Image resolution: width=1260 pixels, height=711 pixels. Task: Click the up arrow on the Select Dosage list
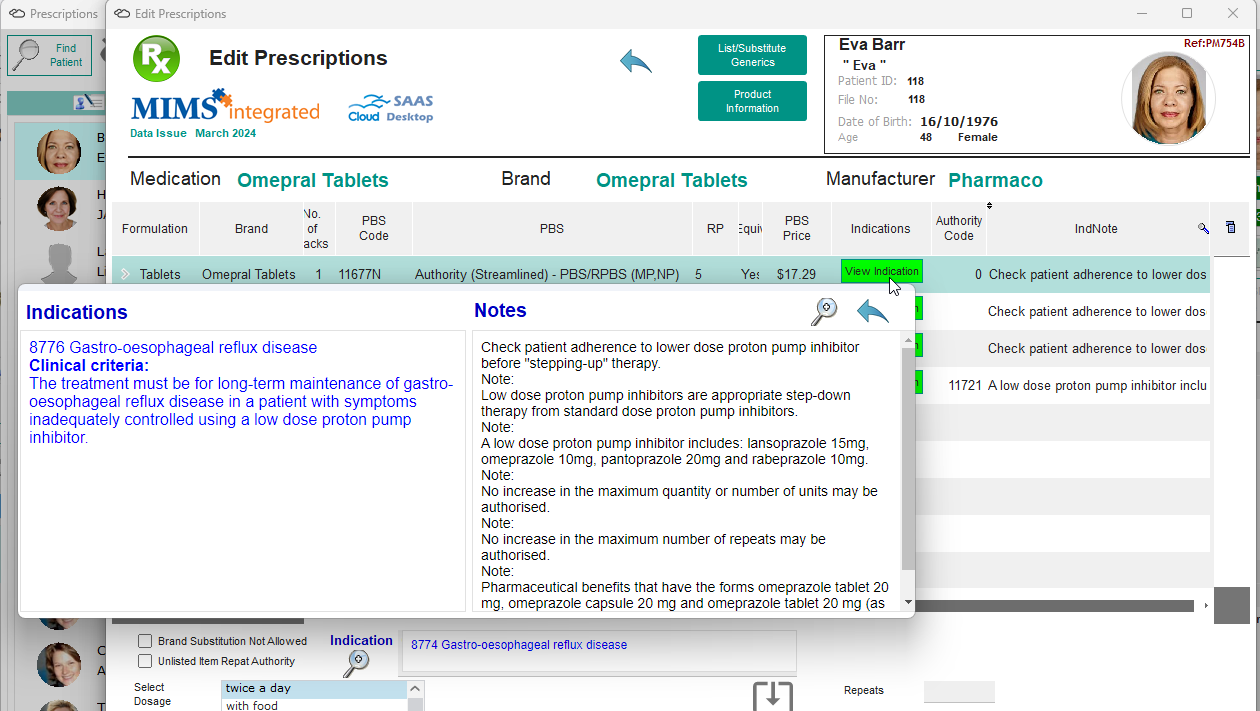(x=417, y=688)
